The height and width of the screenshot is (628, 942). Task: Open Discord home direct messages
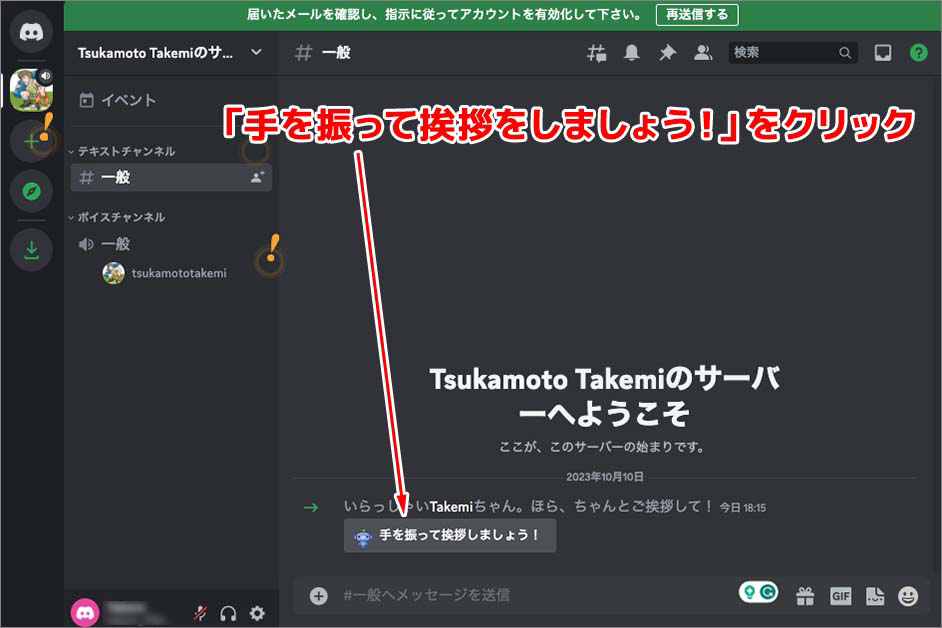(x=31, y=31)
